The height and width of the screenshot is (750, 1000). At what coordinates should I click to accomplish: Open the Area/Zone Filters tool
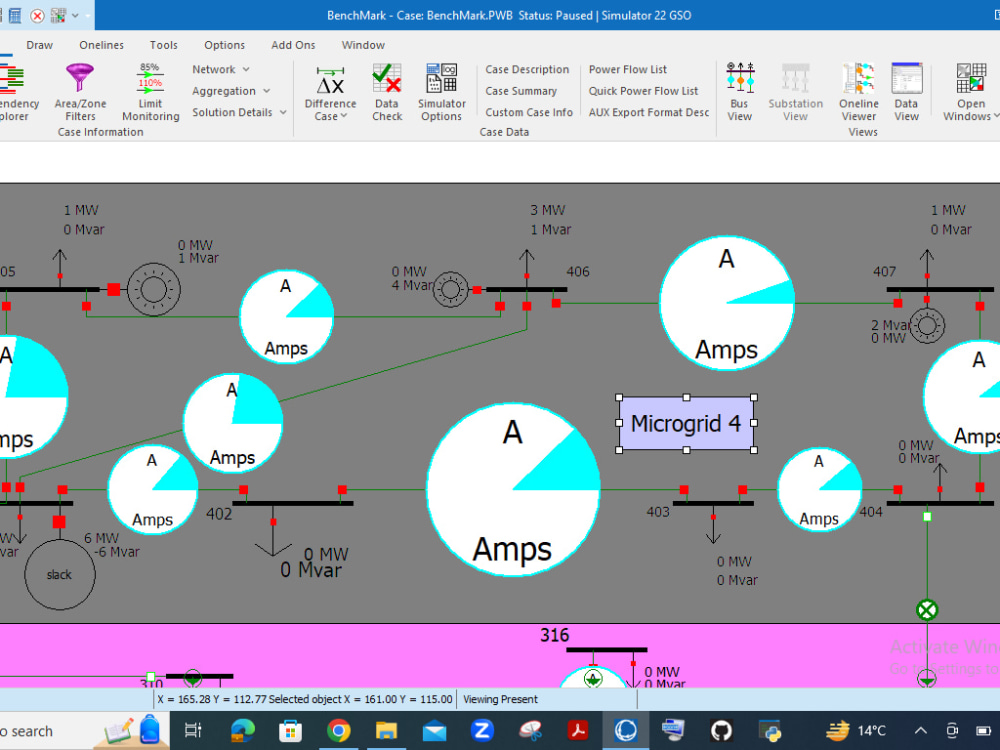[80, 91]
